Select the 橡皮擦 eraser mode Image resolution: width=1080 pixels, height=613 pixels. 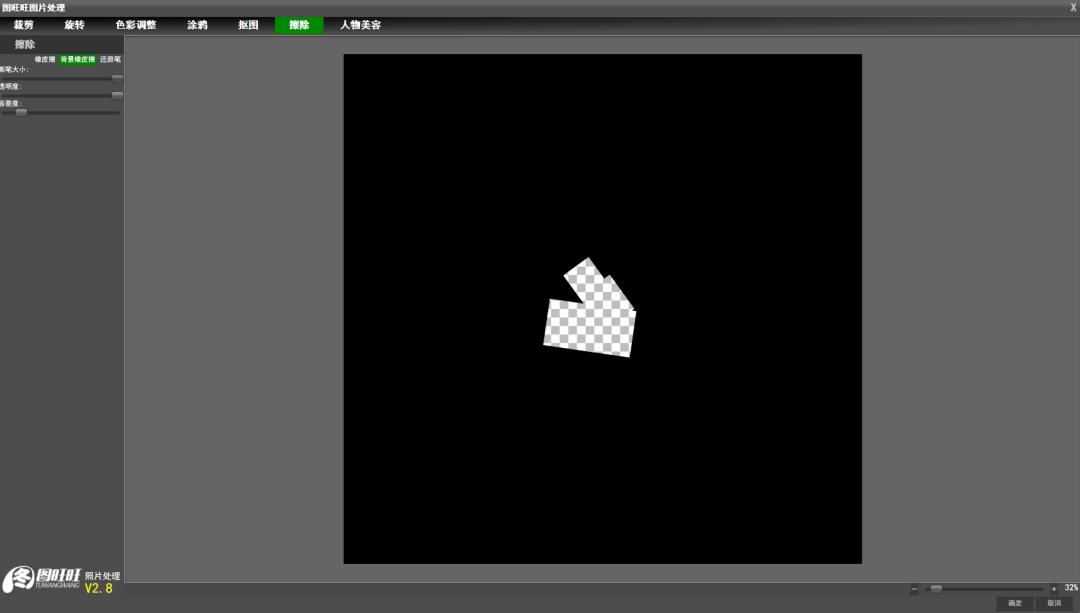[x=45, y=60]
